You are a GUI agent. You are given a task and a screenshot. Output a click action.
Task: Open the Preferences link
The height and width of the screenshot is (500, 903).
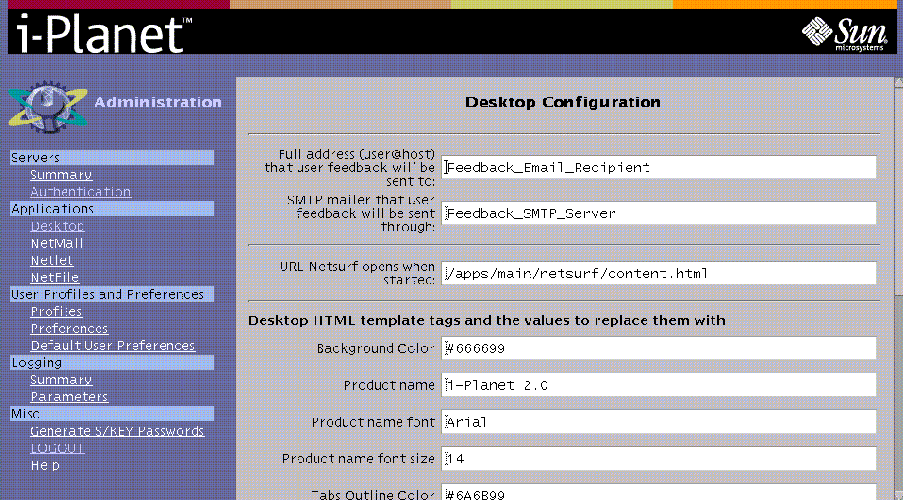[x=69, y=328]
